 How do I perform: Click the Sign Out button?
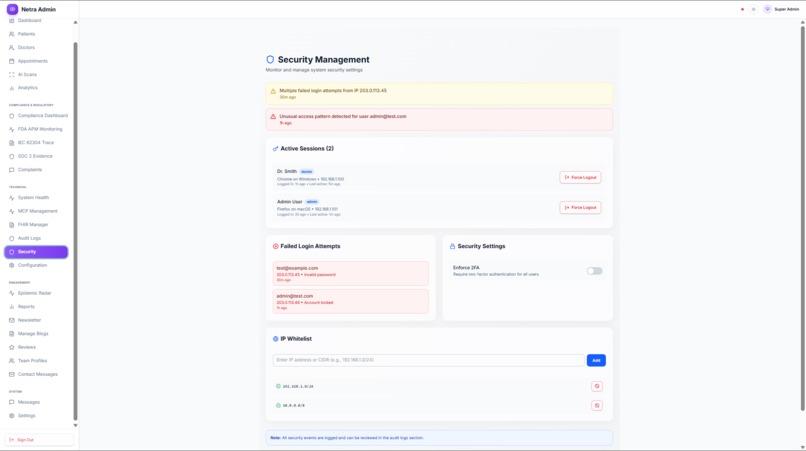(x=39, y=440)
